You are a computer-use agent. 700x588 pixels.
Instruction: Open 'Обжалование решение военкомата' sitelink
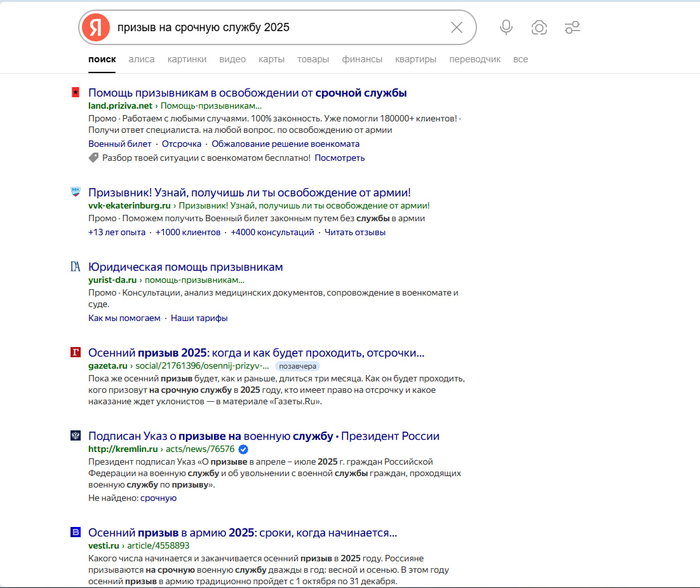(x=285, y=144)
